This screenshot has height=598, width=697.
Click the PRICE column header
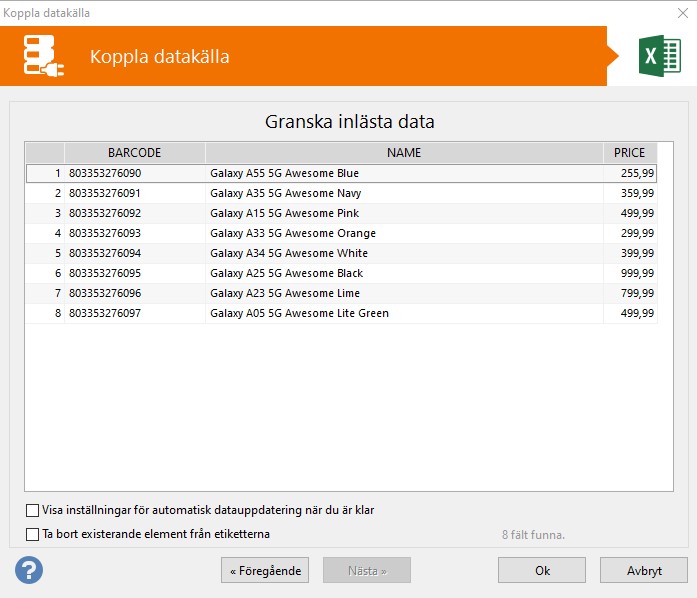(629, 153)
